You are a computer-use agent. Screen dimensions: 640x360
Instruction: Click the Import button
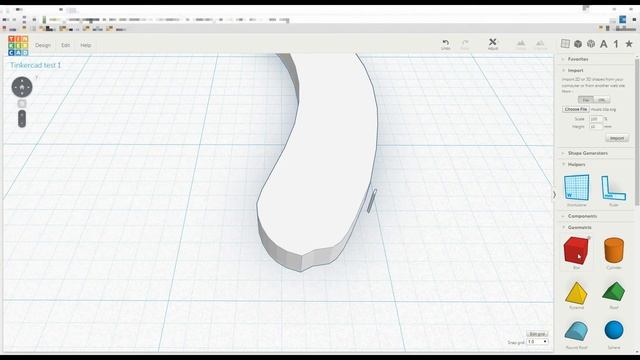617,138
